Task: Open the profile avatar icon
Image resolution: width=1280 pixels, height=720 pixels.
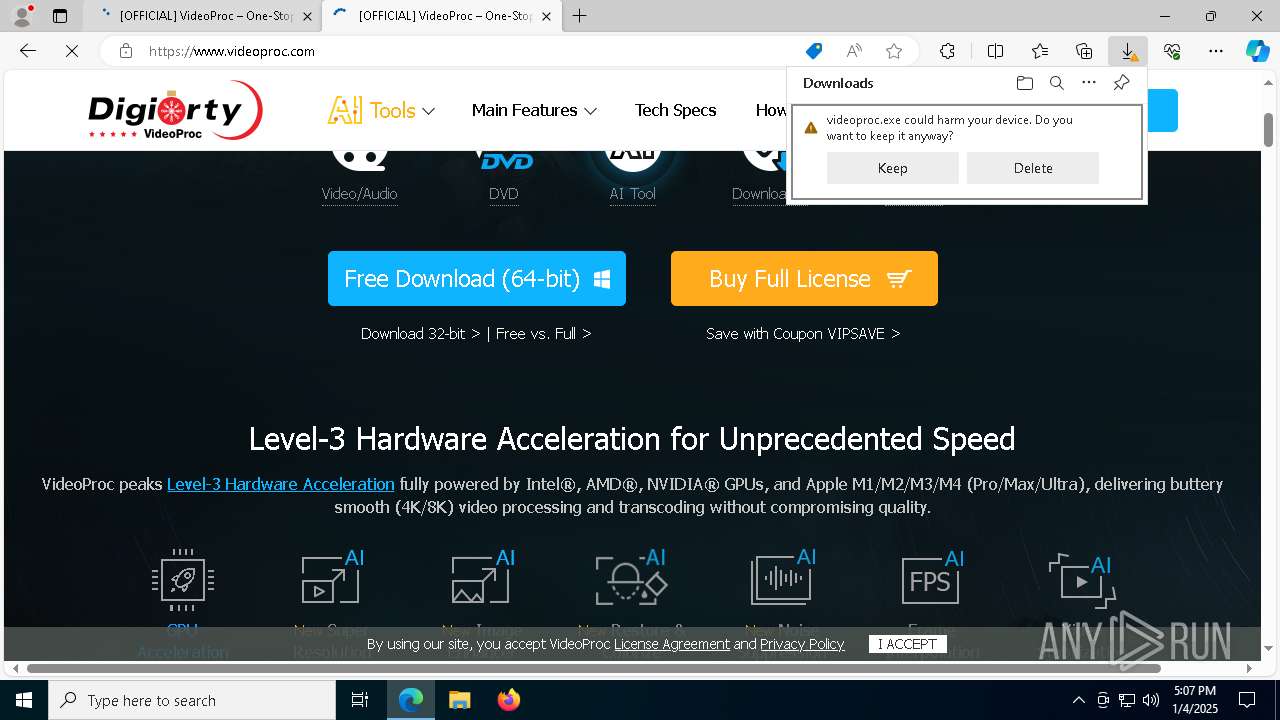Action: 21,16
